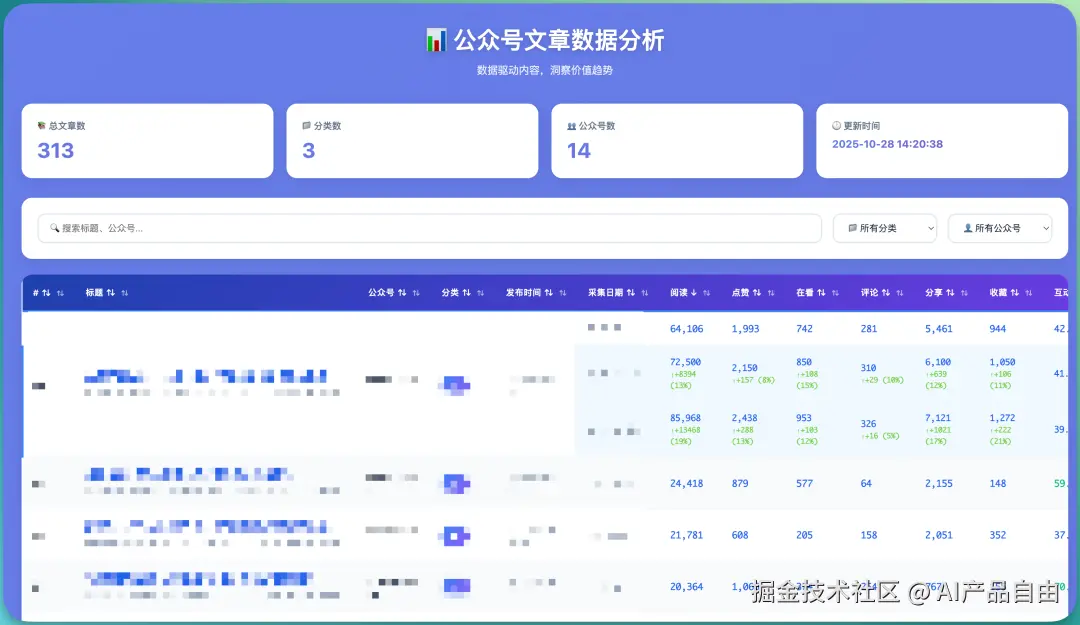
Task: Select the 在看 value 850
Action: (x=804, y=362)
